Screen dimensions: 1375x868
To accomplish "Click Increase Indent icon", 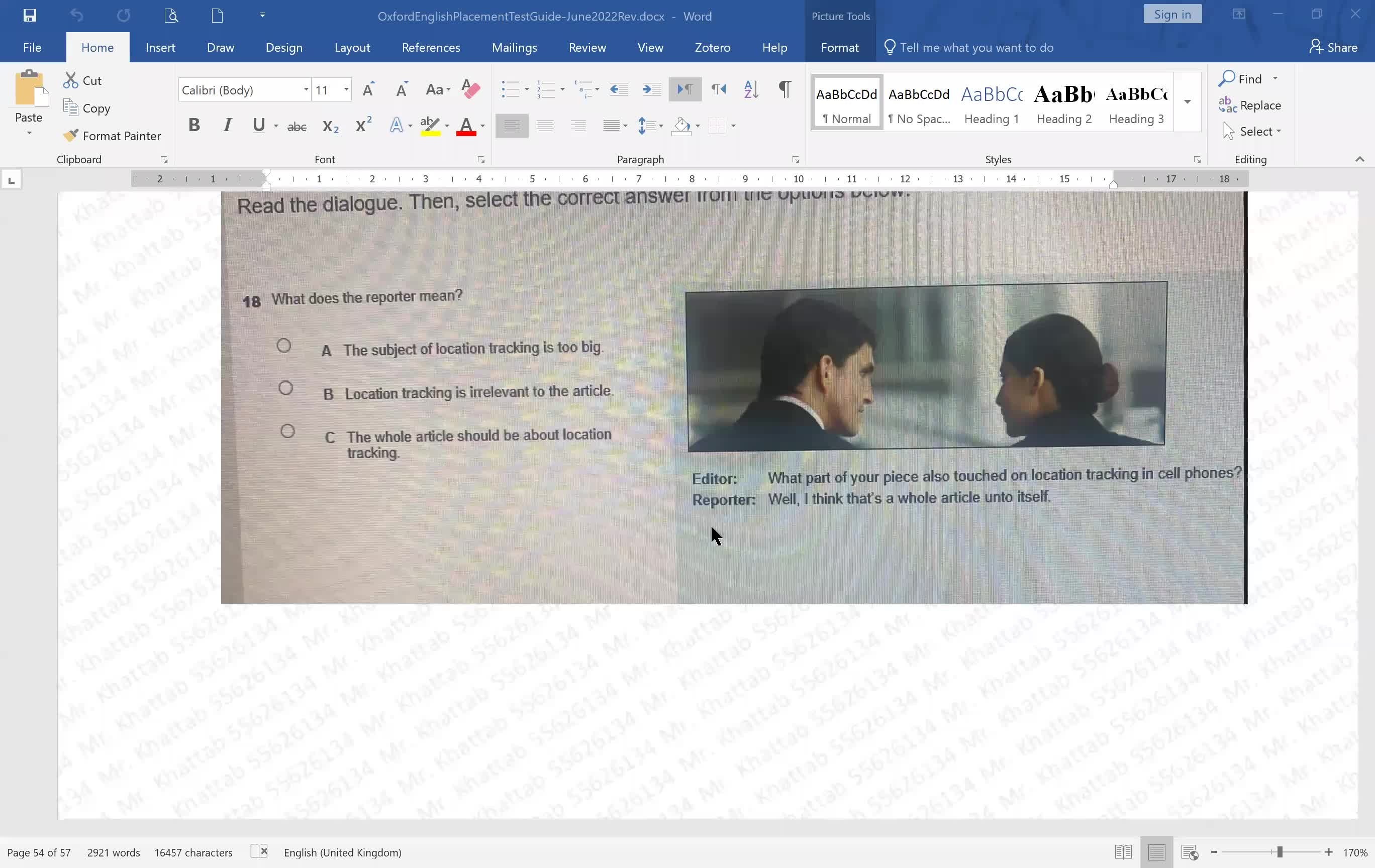I will (651, 89).
